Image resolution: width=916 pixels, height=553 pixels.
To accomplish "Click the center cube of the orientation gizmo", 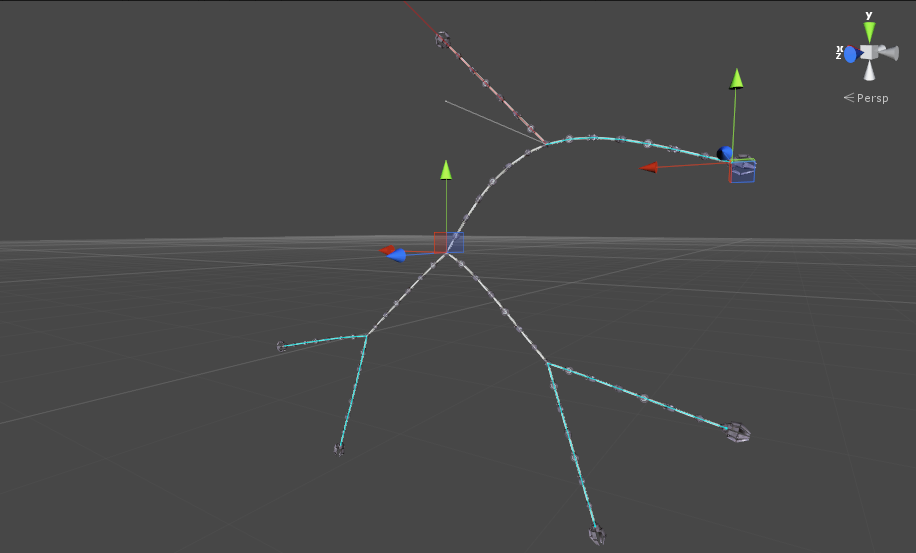I will pos(870,52).
